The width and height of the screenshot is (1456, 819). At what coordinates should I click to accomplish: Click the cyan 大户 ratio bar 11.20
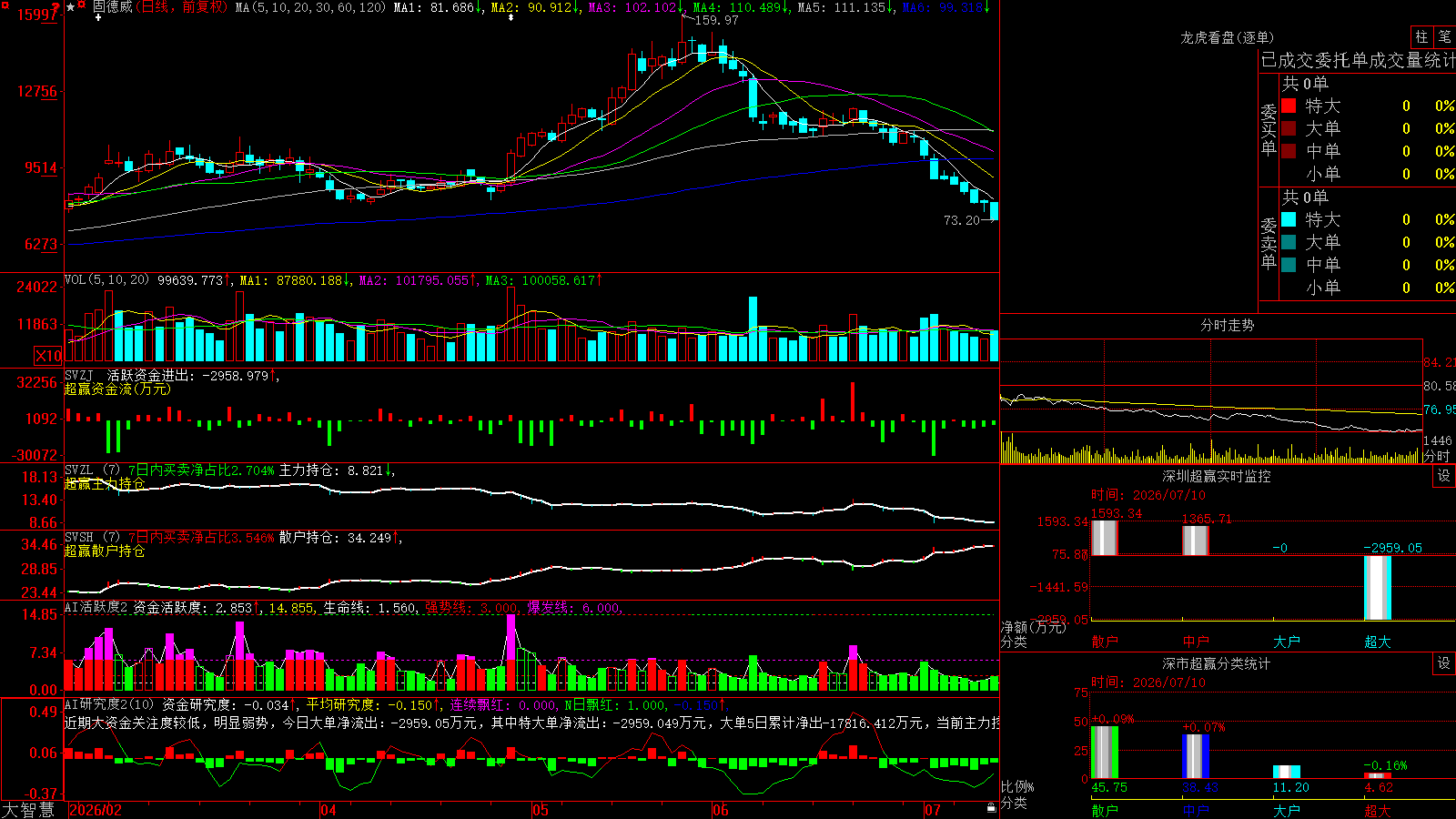(1286, 772)
